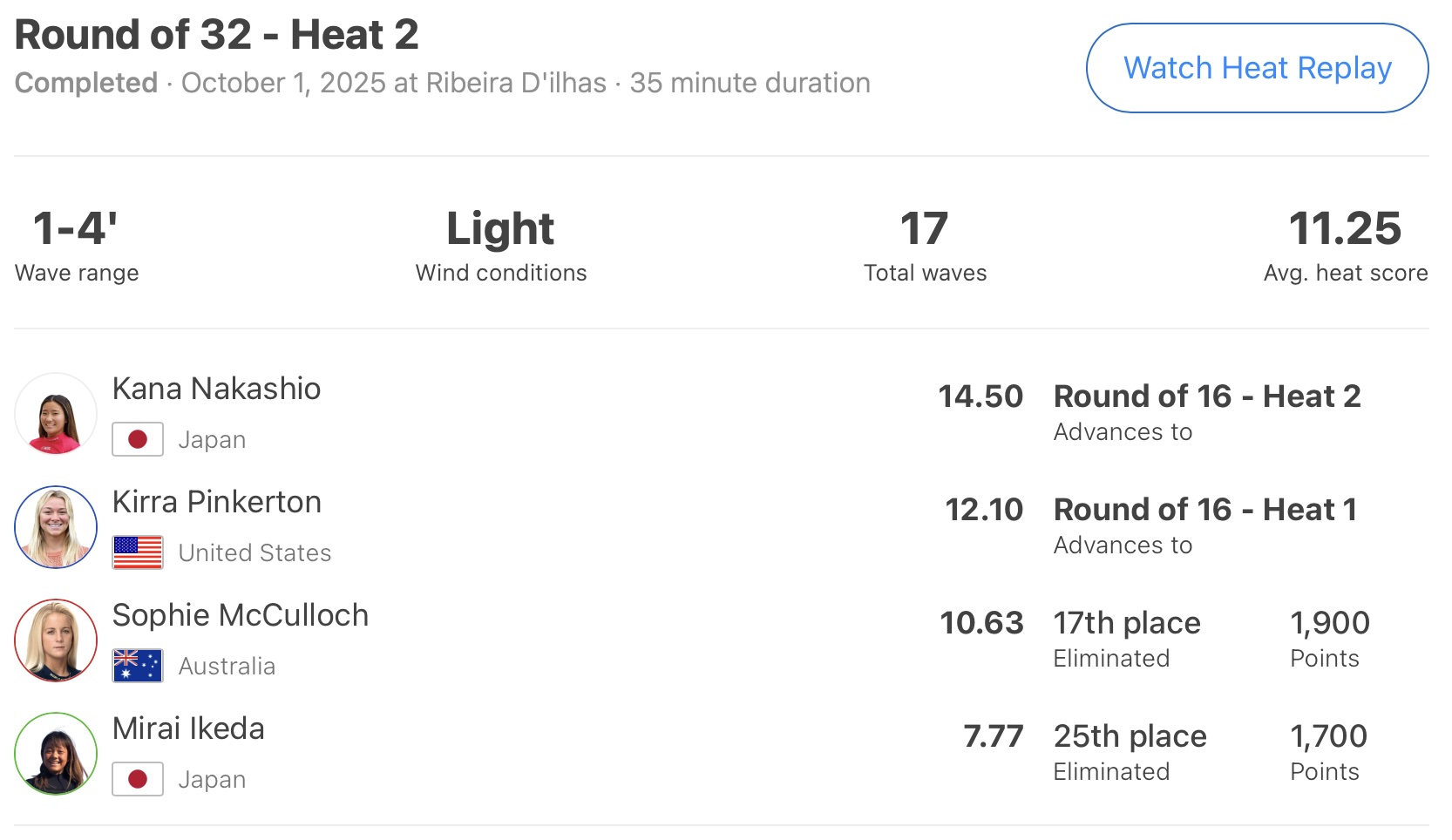Open Kirra Pinkerton name link
This screenshot has height=840, width=1452.
217,502
